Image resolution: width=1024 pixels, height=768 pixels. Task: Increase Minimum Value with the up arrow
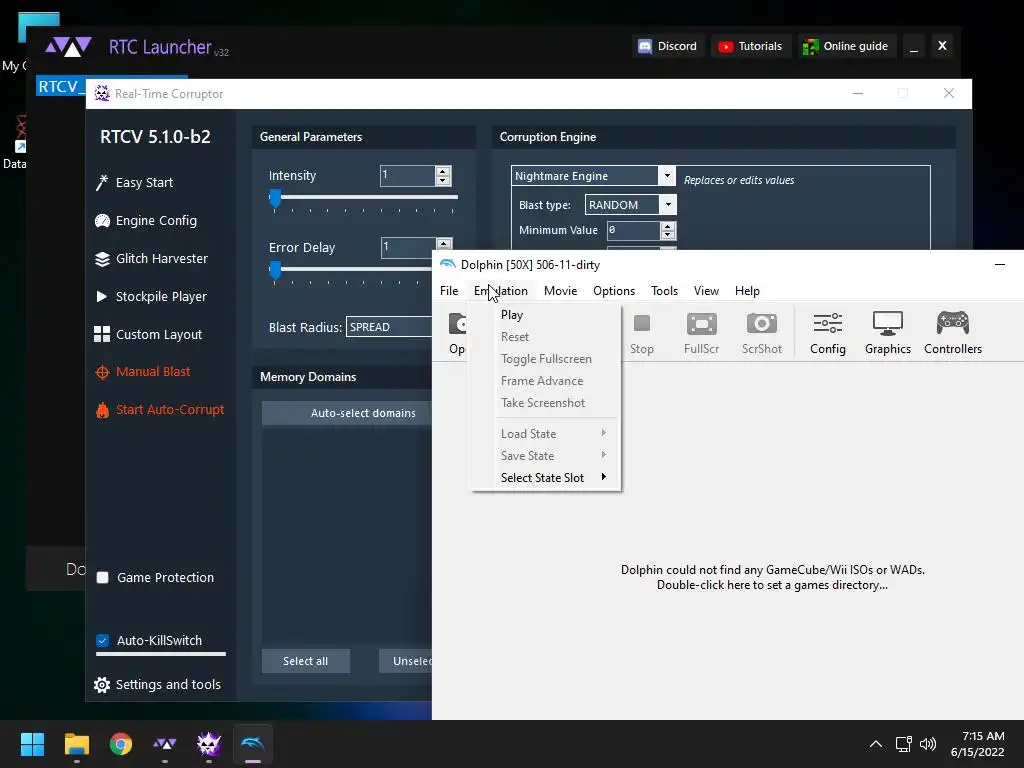click(667, 226)
